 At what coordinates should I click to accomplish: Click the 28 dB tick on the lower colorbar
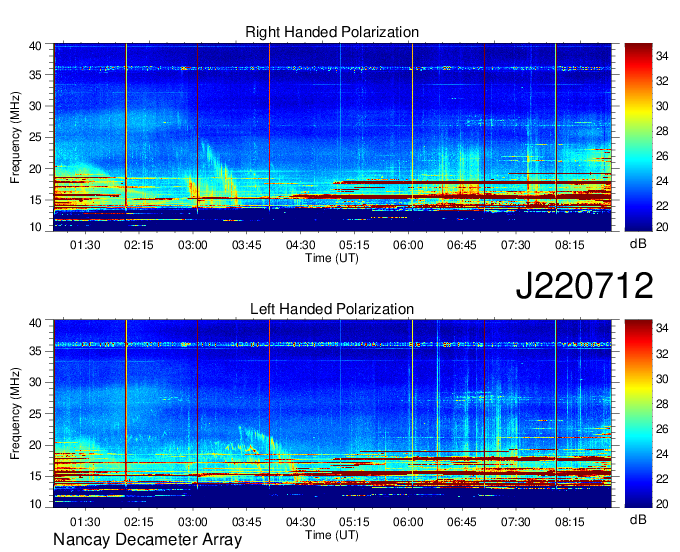click(x=661, y=404)
